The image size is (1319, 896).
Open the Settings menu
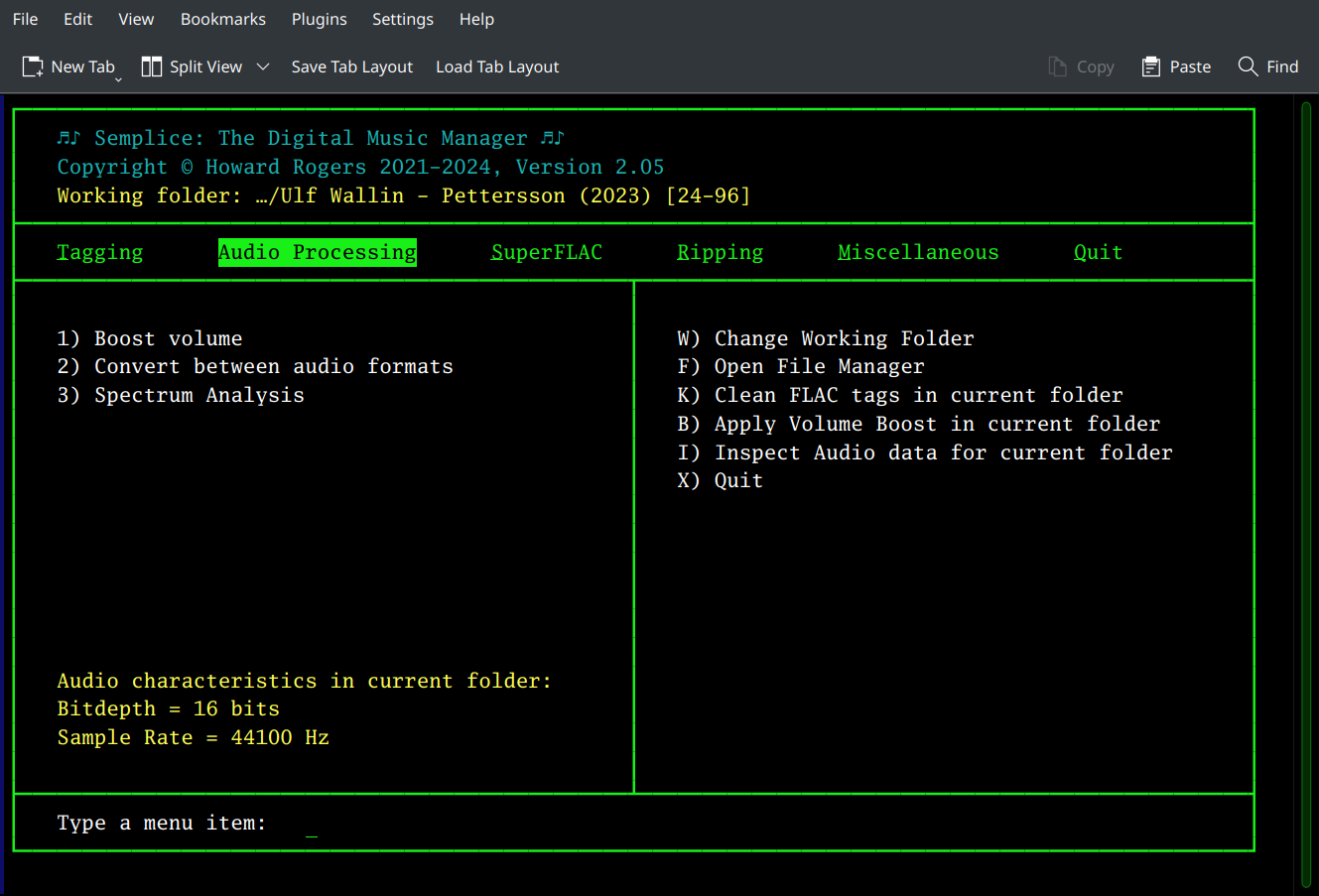403,19
